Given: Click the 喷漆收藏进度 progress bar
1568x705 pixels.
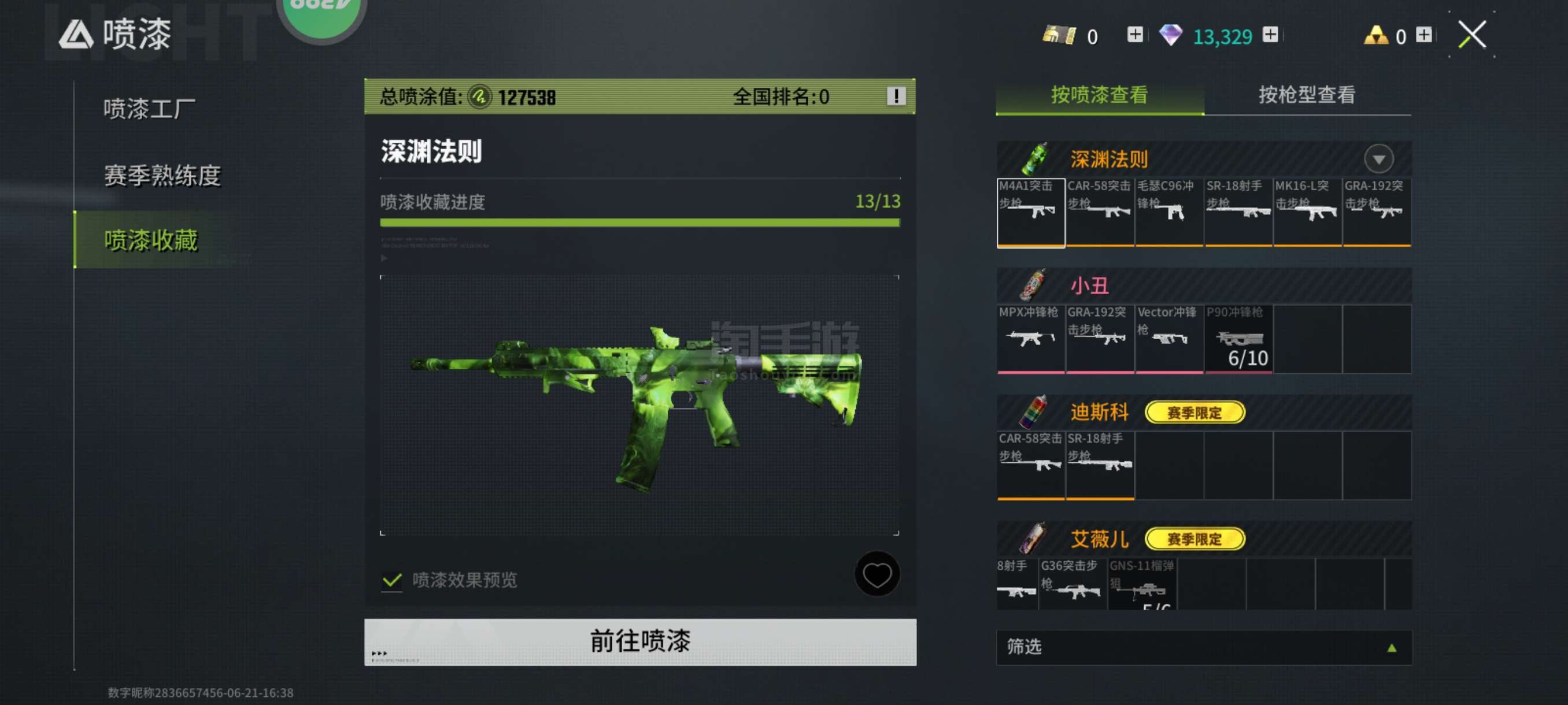Looking at the screenshot, I should (639, 222).
